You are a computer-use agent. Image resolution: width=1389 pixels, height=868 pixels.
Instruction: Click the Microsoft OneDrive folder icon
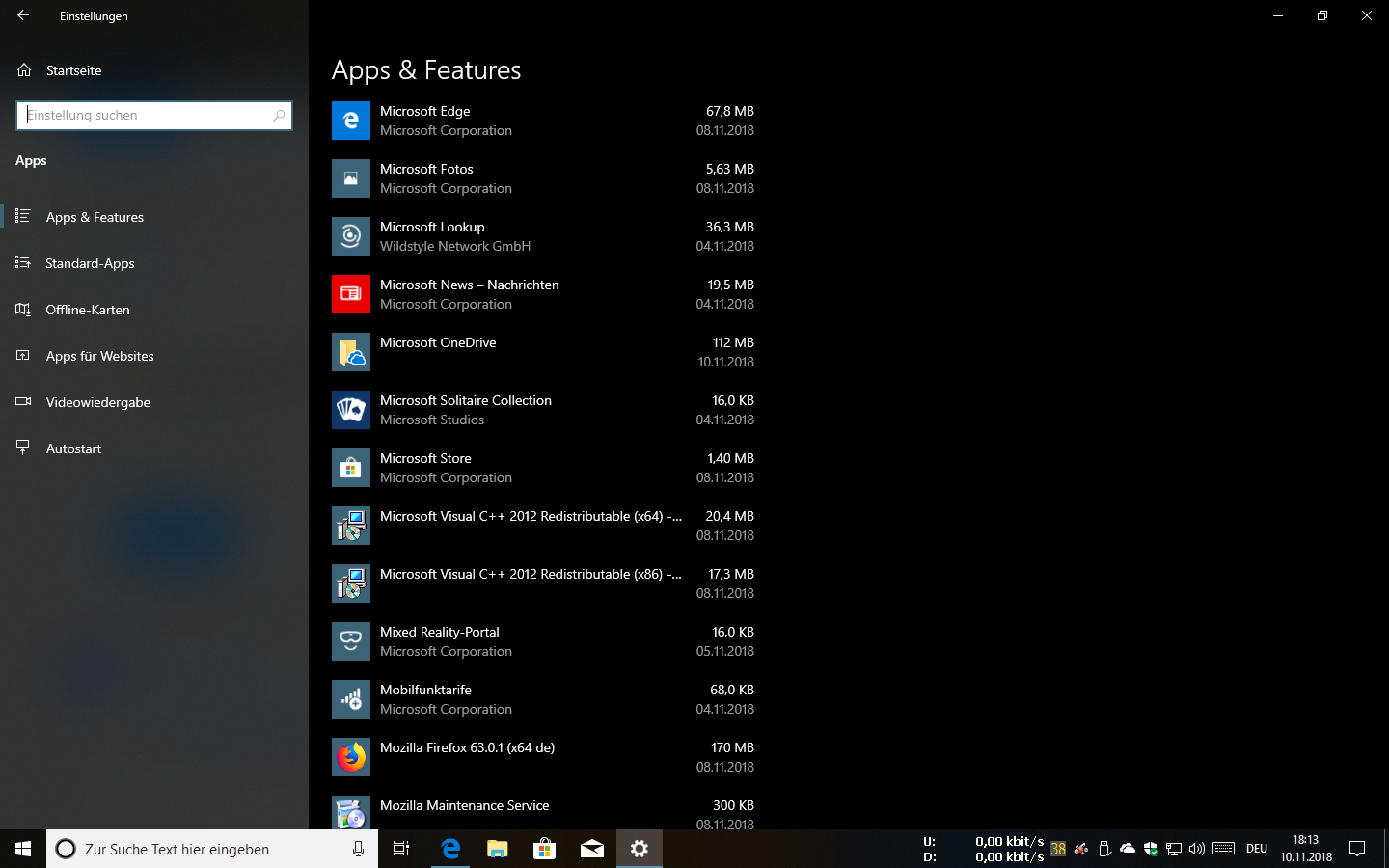tap(351, 352)
